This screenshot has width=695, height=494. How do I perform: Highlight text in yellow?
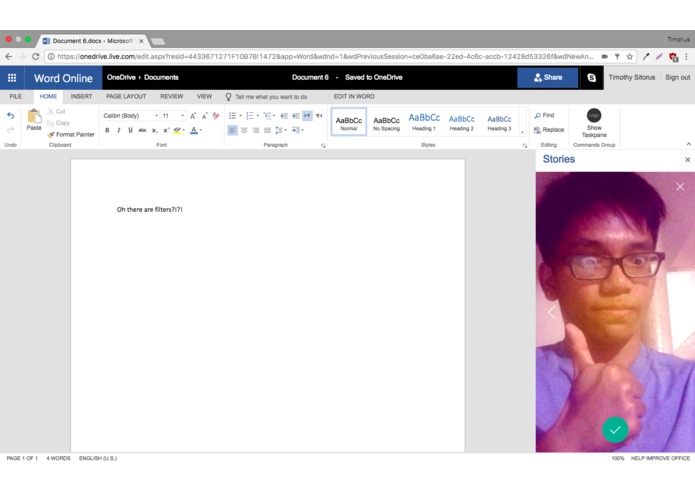click(x=177, y=130)
